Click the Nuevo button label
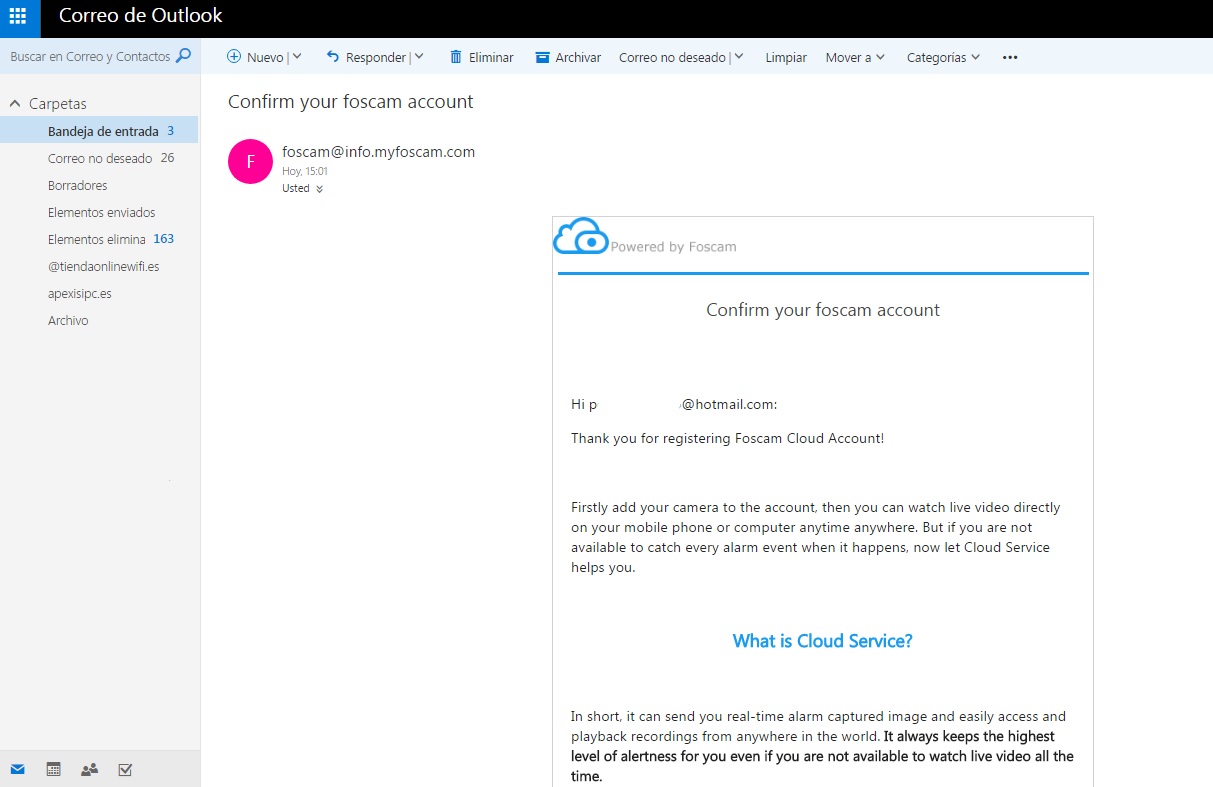Image resolution: width=1213 pixels, height=787 pixels. (x=265, y=57)
